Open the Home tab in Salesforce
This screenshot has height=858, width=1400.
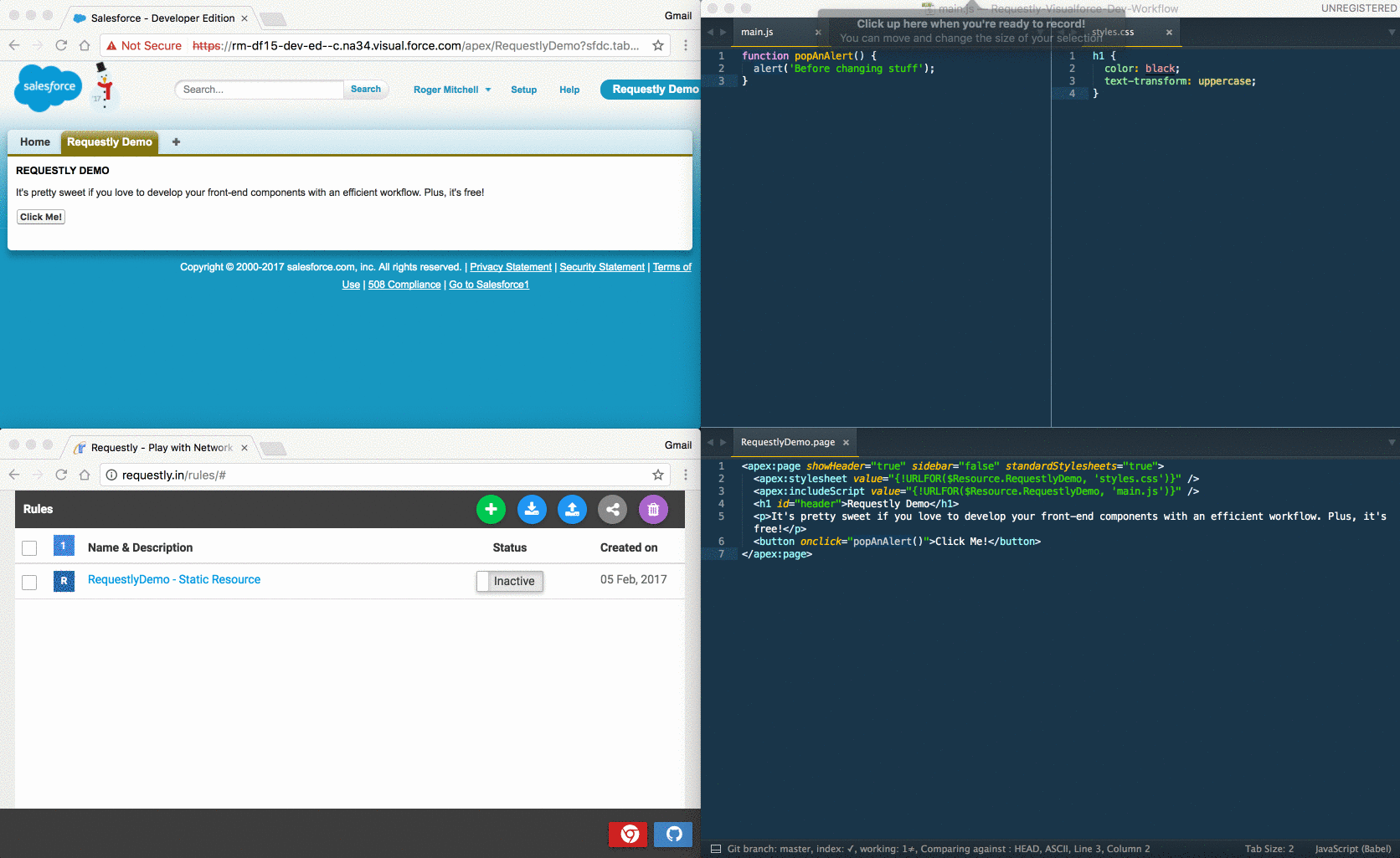[35, 142]
